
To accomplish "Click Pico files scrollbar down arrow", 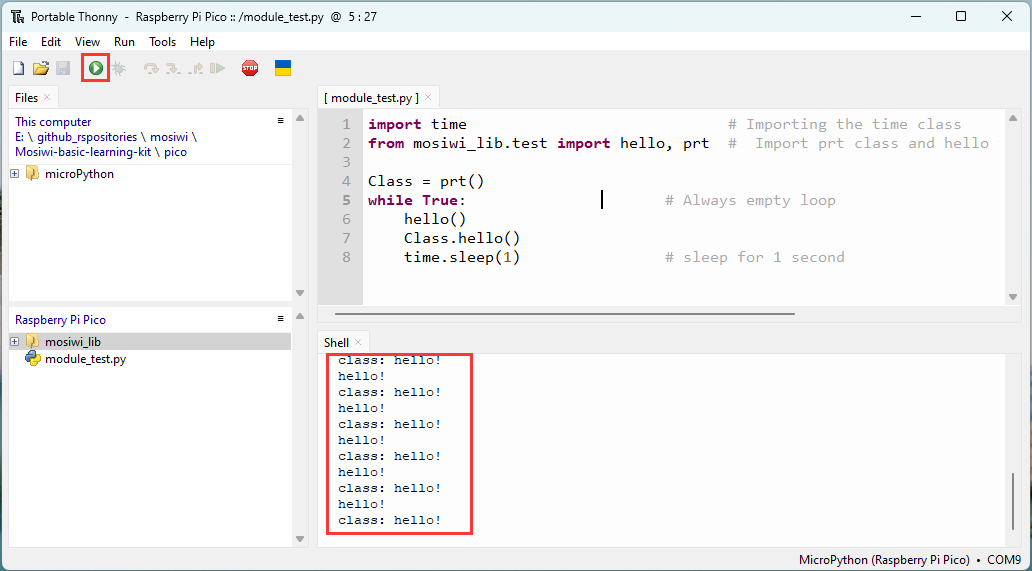I will 300,539.
